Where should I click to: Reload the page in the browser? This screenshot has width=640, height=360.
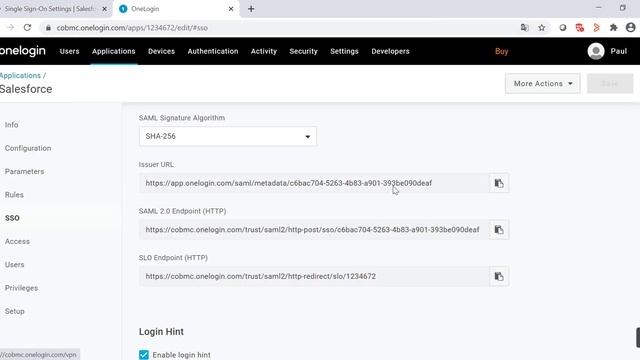tap(27, 28)
